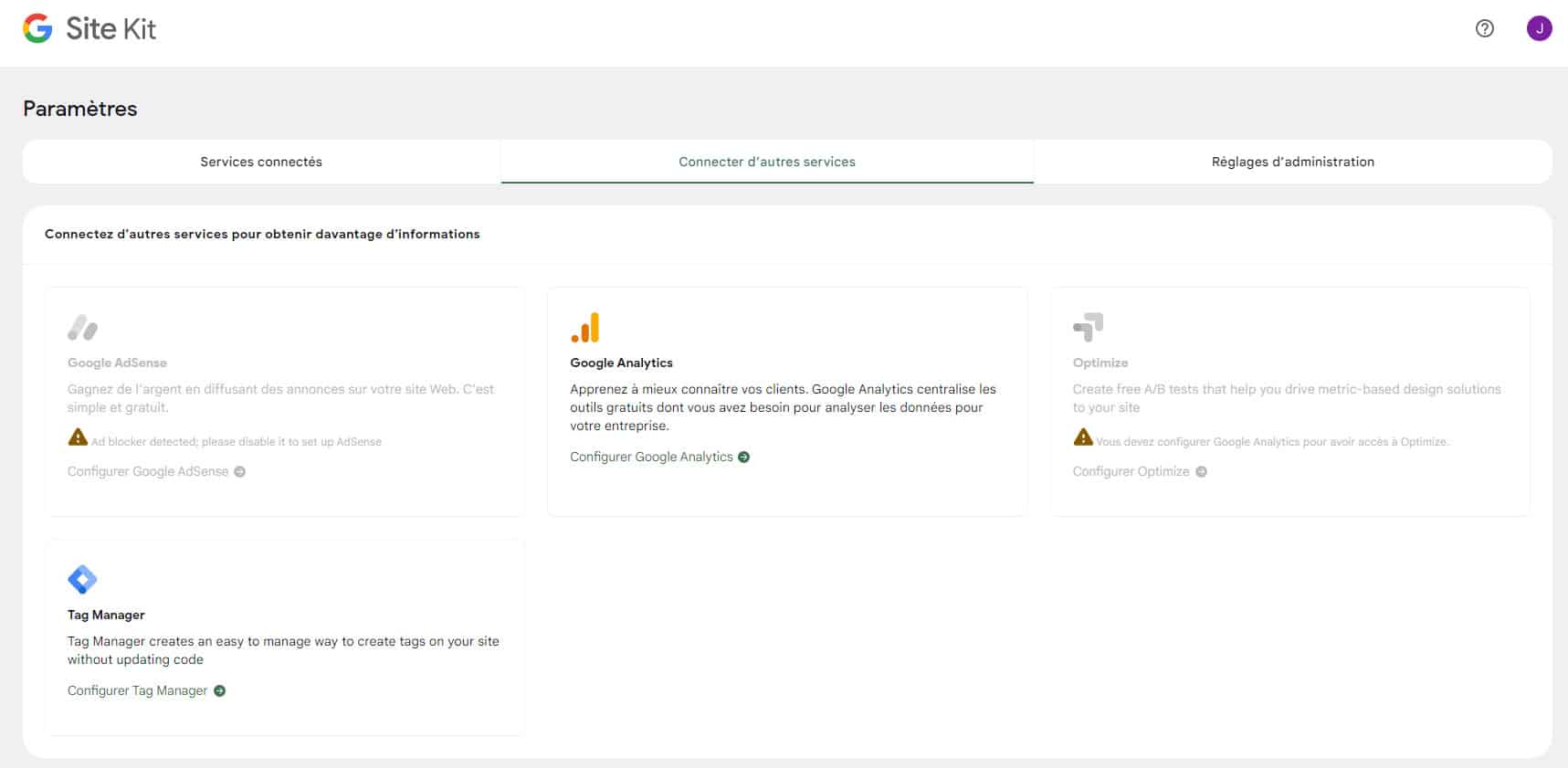Click arrow icon beside Configurer Tag Manager
This screenshot has height=768, width=1568.
pyautogui.click(x=219, y=691)
